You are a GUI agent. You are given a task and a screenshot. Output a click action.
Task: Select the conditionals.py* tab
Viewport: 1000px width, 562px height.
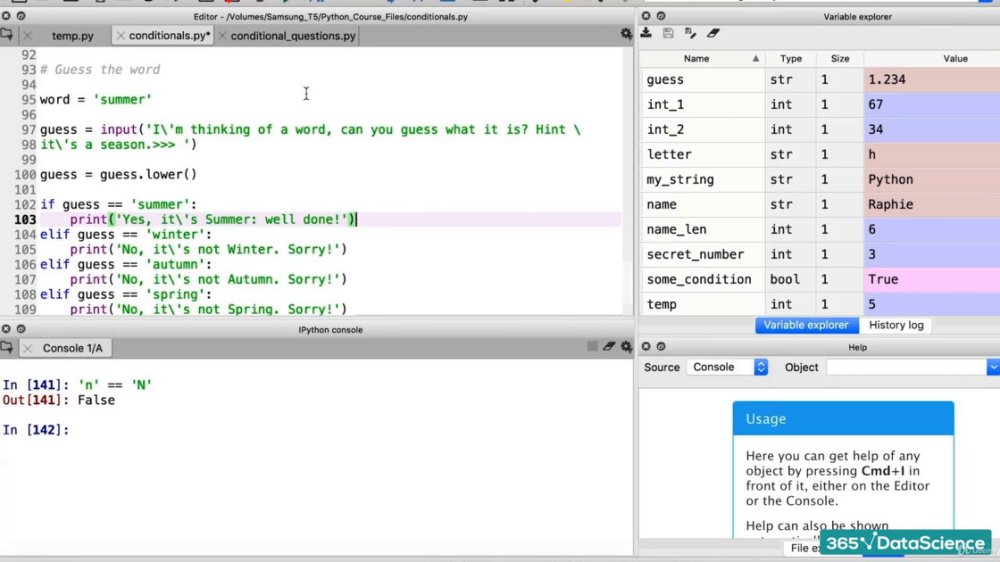click(x=169, y=36)
